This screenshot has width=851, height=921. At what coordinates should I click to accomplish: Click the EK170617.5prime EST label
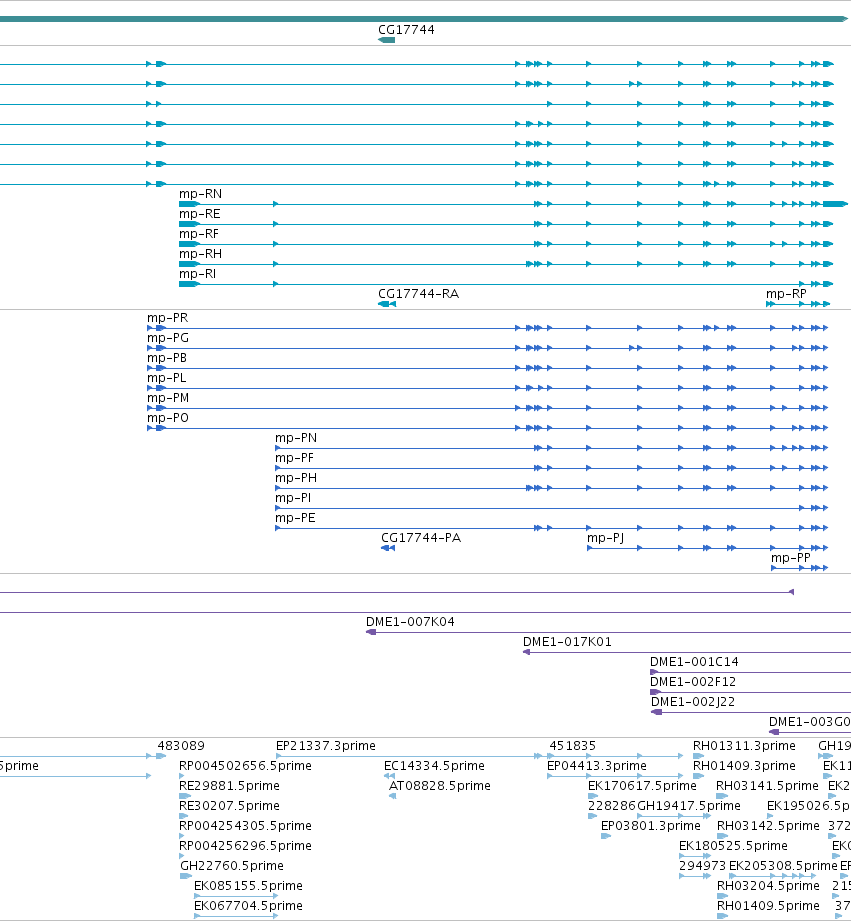(x=643, y=785)
